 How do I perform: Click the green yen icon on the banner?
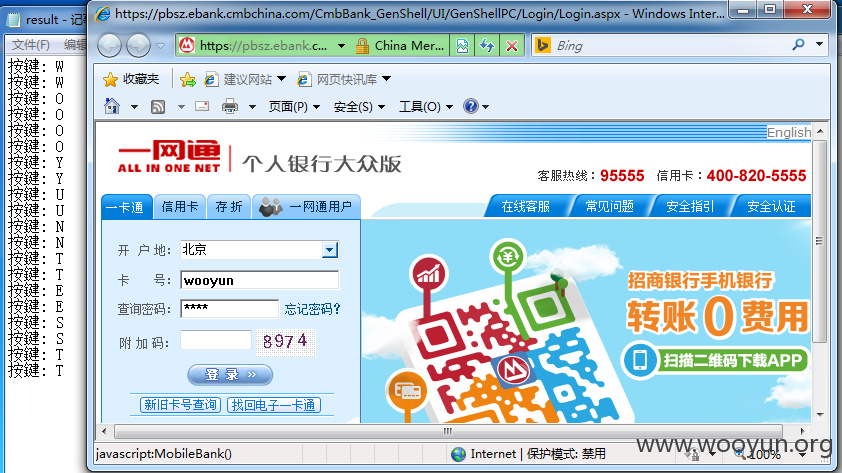[507, 257]
